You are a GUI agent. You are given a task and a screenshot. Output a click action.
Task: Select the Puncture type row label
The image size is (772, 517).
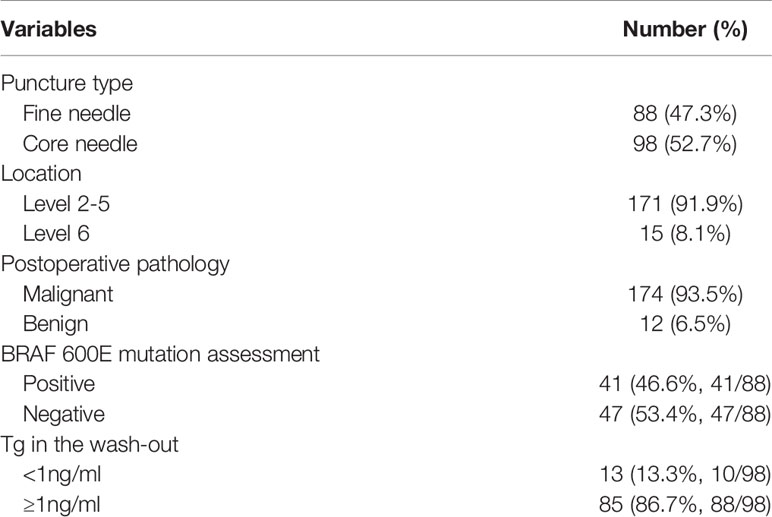pos(66,84)
